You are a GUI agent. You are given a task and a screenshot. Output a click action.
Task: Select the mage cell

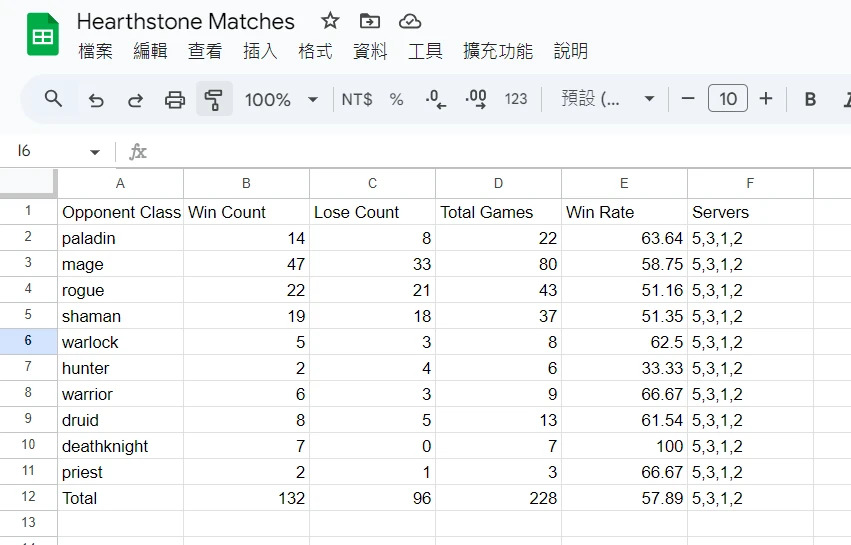(120, 264)
